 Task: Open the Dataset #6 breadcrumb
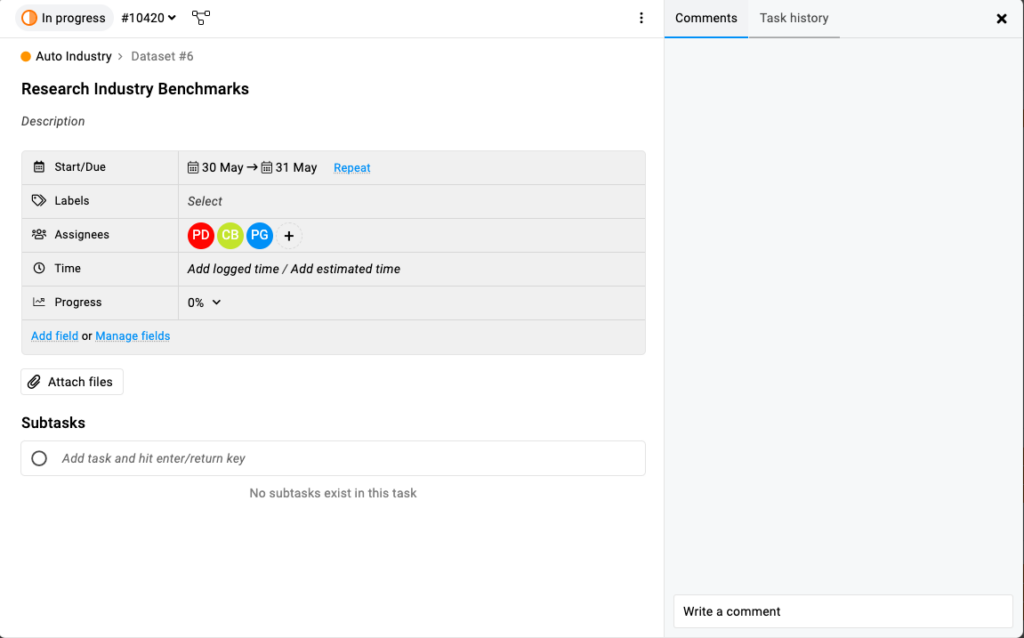pos(162,57)
